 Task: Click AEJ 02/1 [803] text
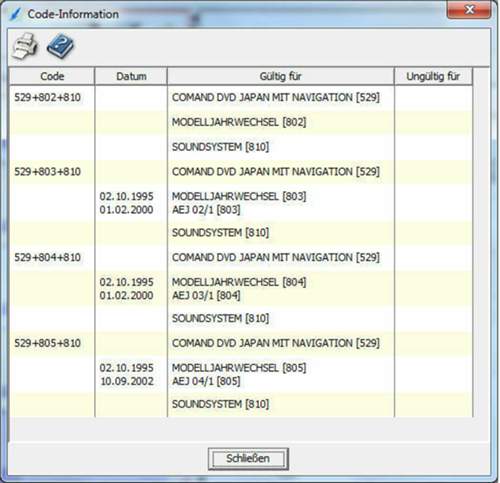point(206,210)
